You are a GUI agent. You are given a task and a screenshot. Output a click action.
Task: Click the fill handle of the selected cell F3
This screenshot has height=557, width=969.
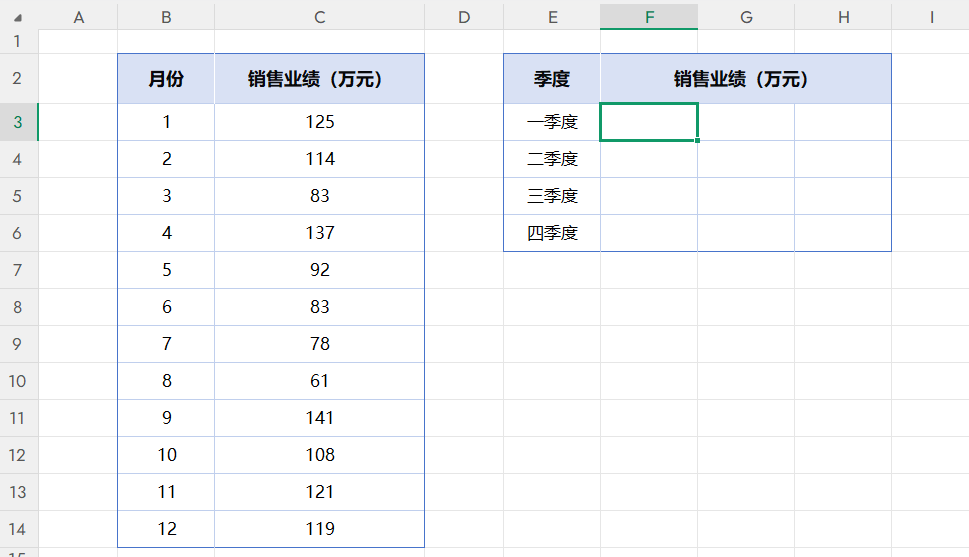pos(698,141)
